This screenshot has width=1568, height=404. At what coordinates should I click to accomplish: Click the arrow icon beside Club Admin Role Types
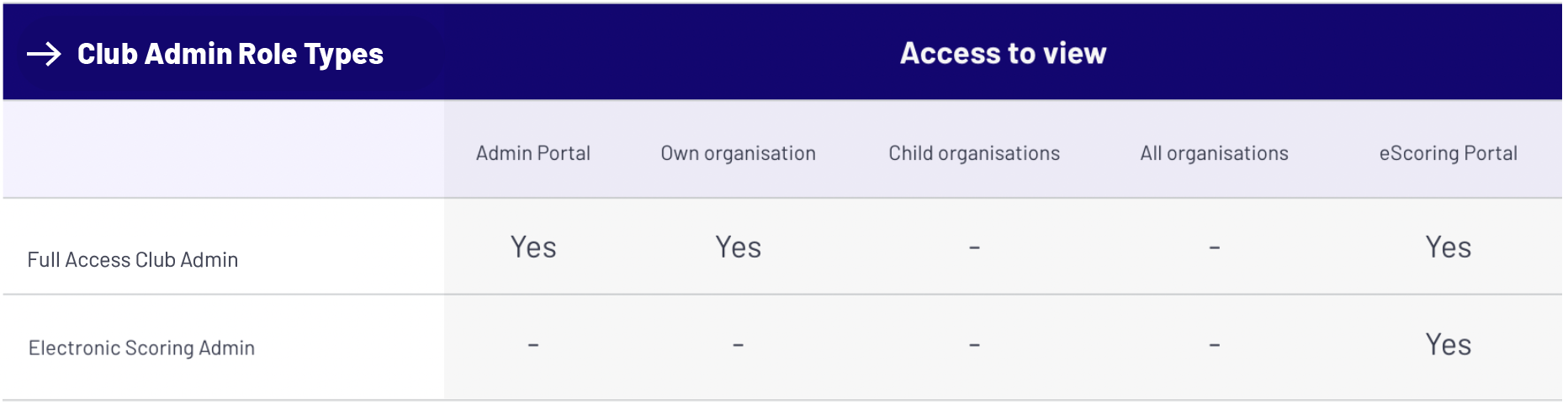[x=44, y=55]
